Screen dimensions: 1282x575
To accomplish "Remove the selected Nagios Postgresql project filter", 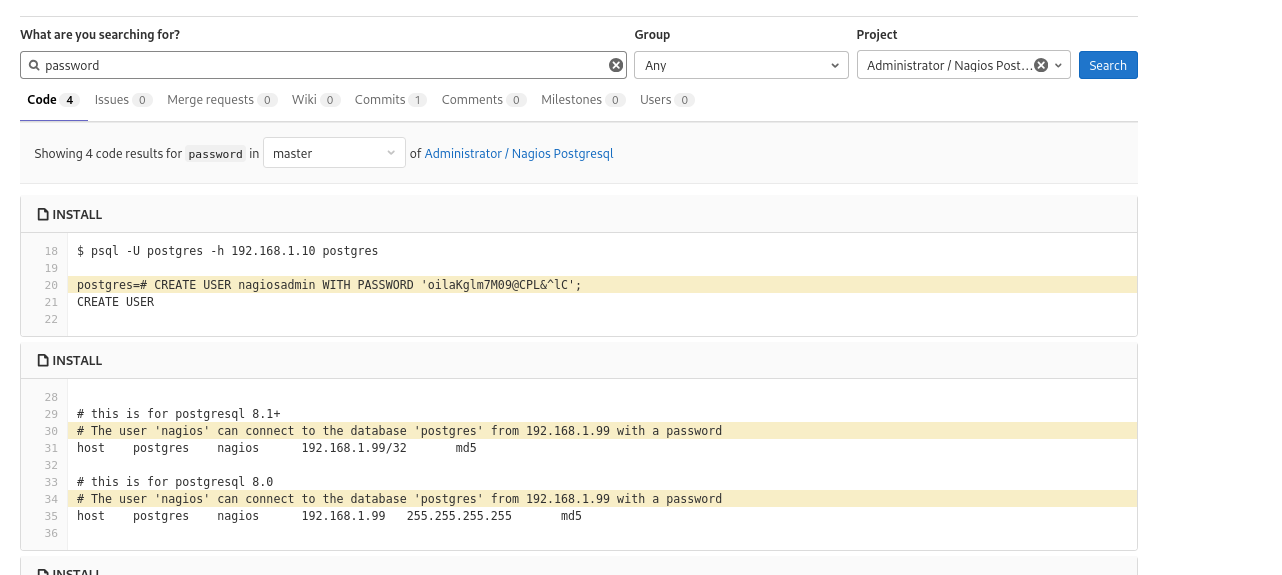I will pyautogui.click(x=1040, y=65).
